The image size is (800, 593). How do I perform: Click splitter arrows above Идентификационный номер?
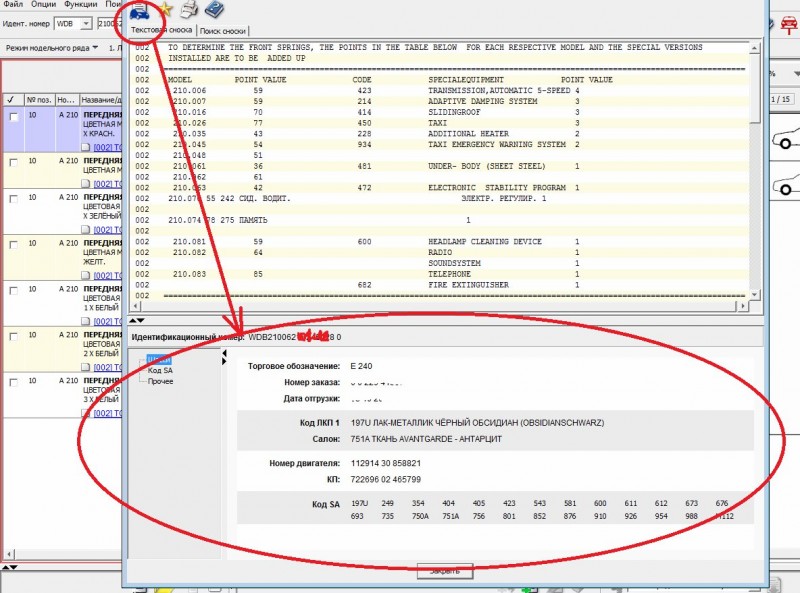click(x=137, y=320)
